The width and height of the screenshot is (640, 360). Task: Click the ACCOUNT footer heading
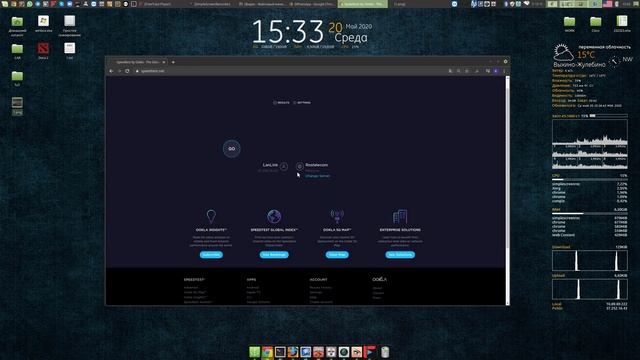coord(318,280)
